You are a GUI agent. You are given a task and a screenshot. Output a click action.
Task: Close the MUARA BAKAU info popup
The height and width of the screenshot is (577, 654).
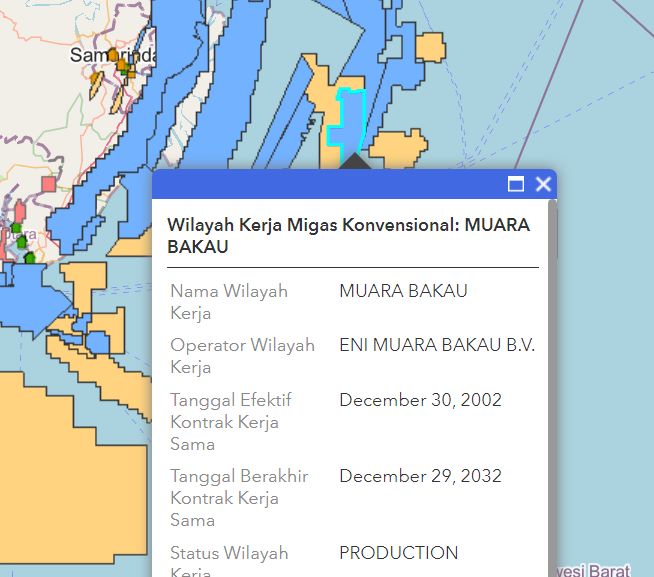543,184
